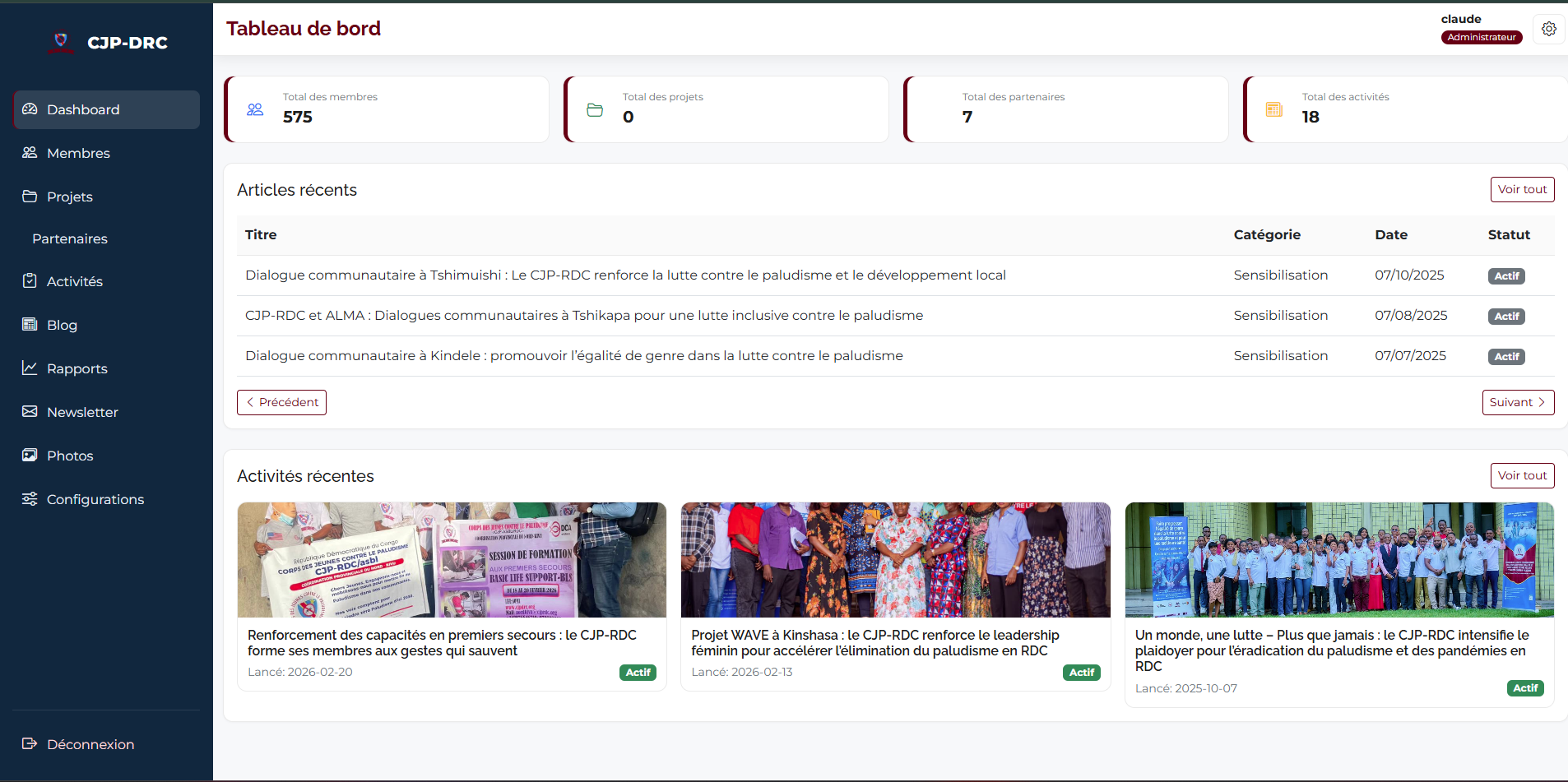Screen dimensions: 1568x782
Task: Open the Activités menu item
Action: [x=107, y=281]
